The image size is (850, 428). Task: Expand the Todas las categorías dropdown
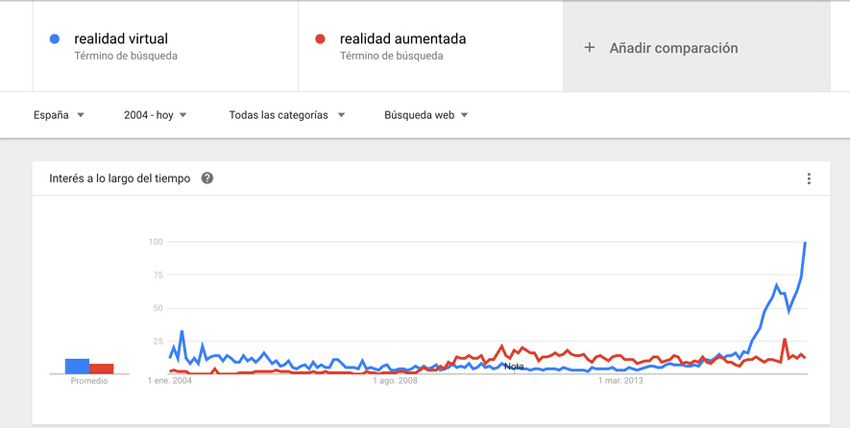[287, 115]
